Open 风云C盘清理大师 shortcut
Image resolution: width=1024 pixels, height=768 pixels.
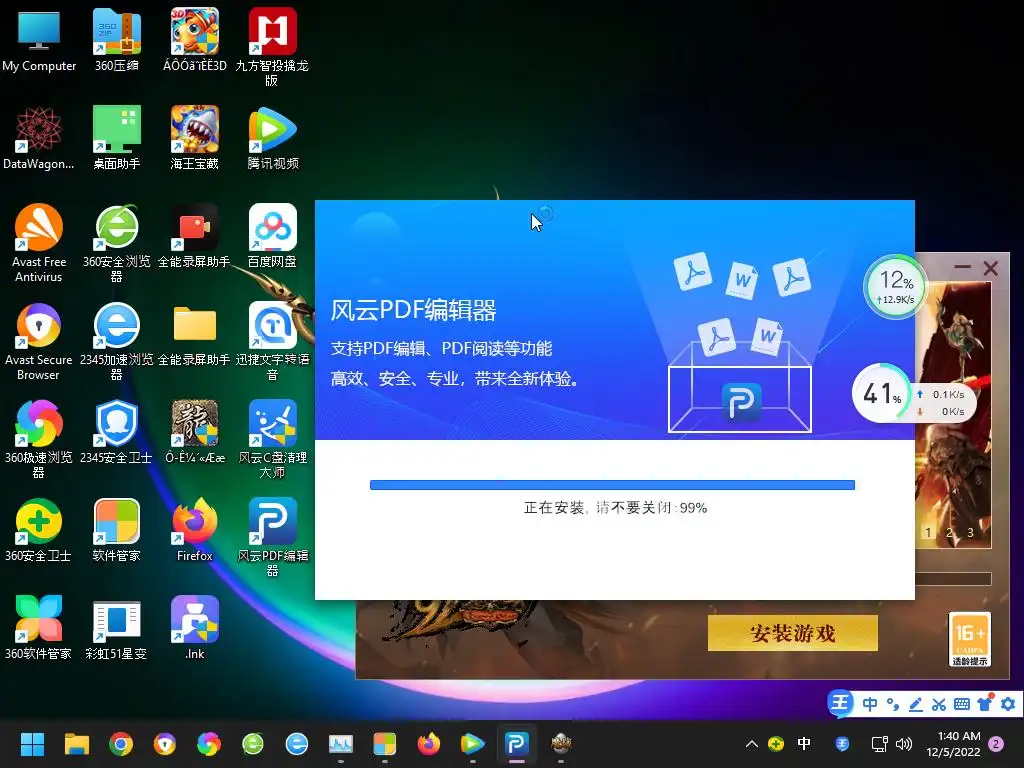coord(272,439)
